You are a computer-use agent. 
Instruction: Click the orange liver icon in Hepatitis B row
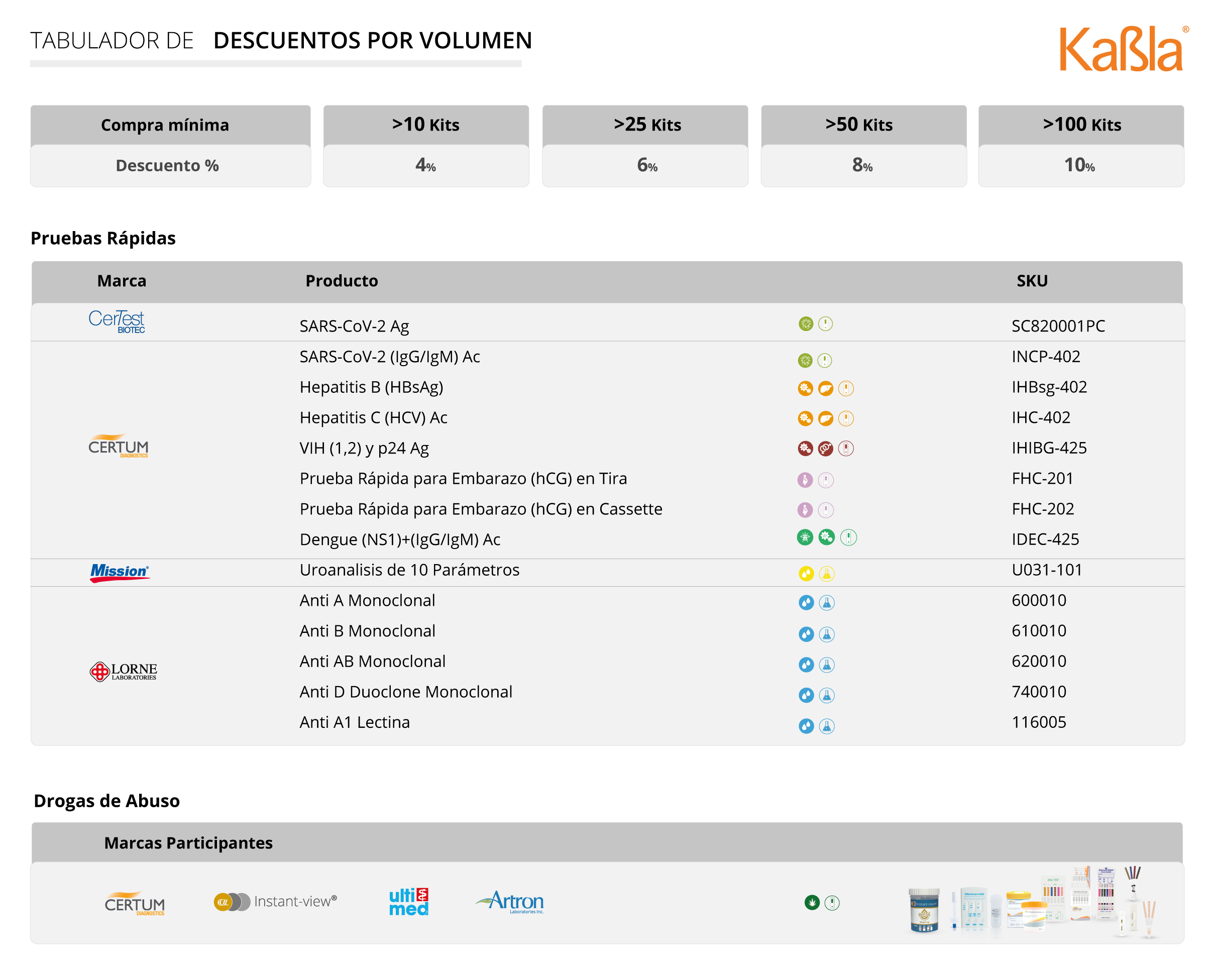click(826, 388)
